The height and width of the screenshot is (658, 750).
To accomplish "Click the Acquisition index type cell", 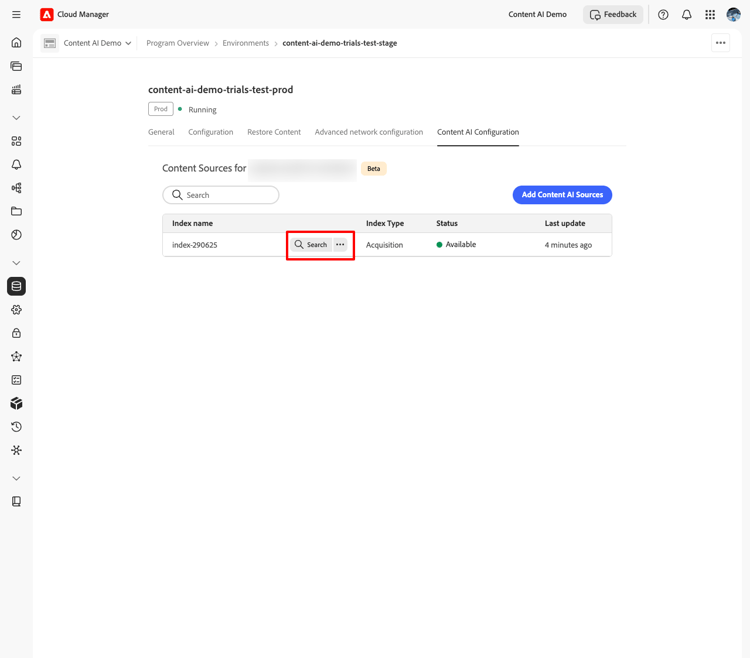I will (385, 245).
